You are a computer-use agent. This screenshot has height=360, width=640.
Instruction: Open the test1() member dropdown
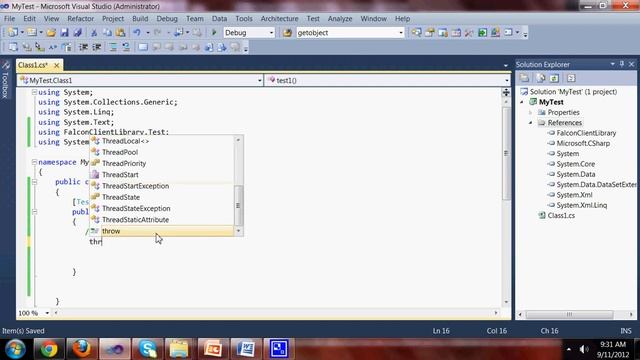coord(507,80)
